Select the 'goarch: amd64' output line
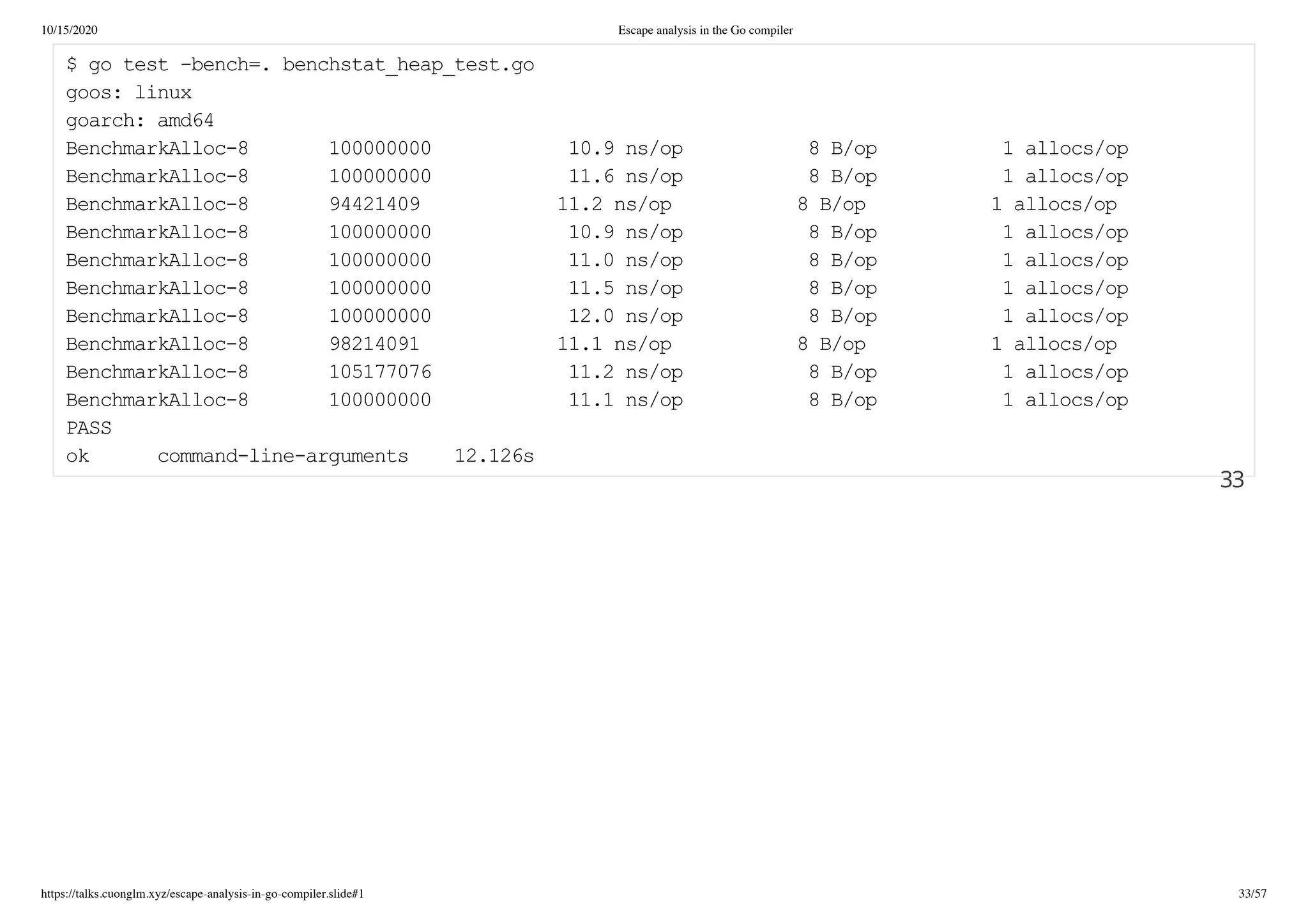Image resolution: width=1308 pixels, height=924 pixels. tap(140, 121)
